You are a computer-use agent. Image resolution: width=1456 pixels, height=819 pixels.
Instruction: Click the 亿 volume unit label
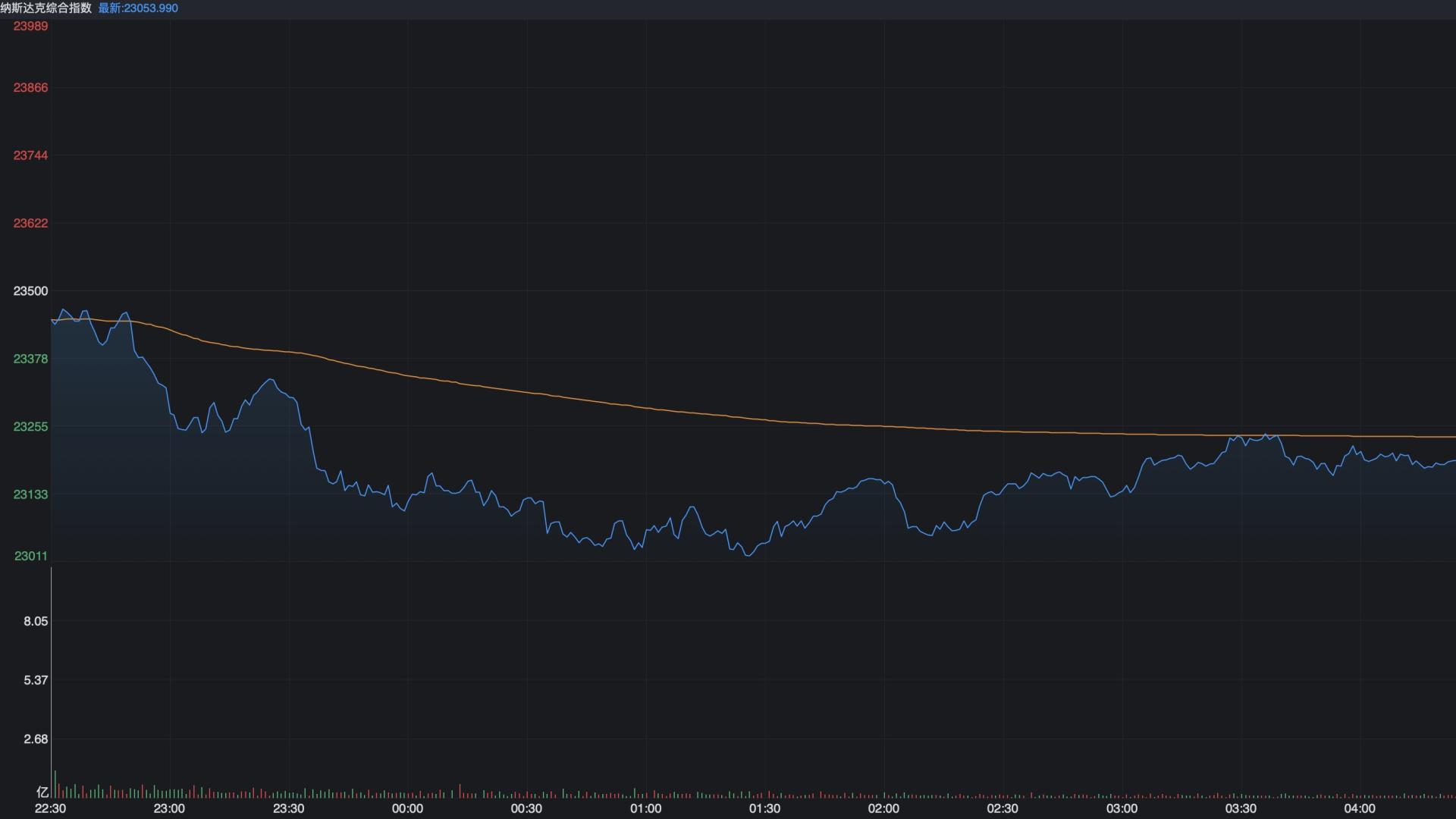(42, 791)
